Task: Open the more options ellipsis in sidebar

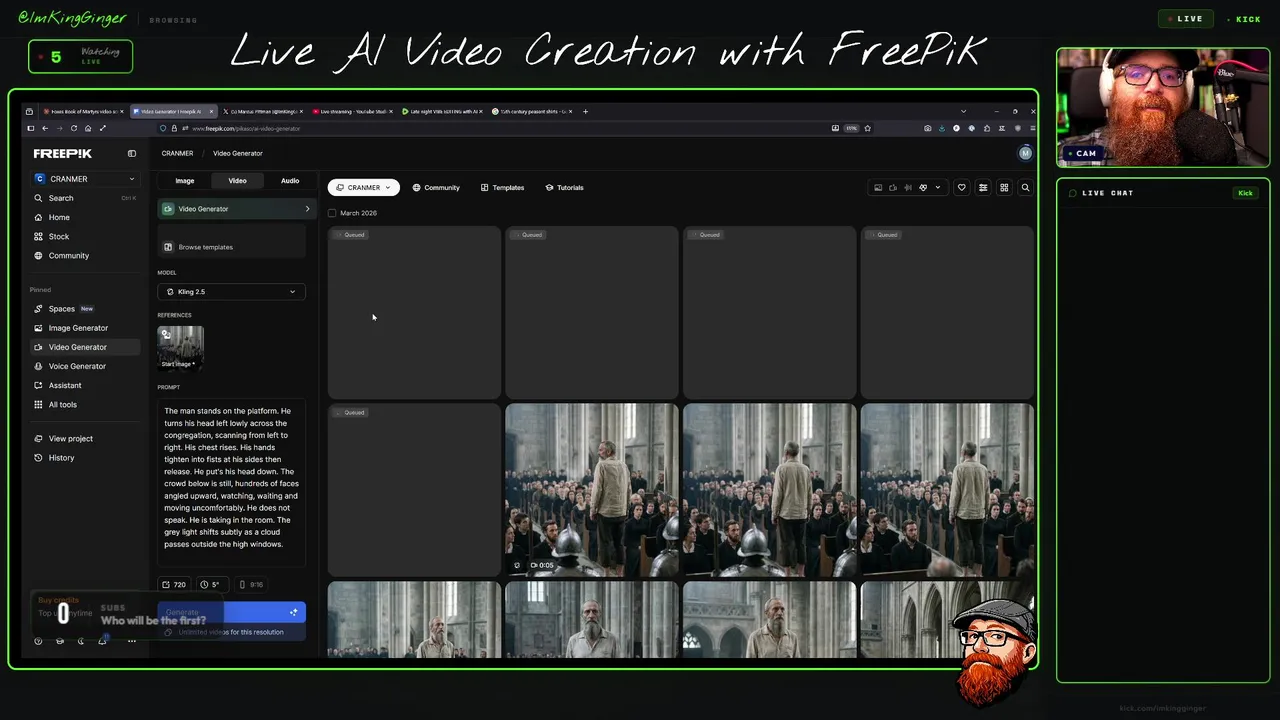Action: click(x=131, y=641)
